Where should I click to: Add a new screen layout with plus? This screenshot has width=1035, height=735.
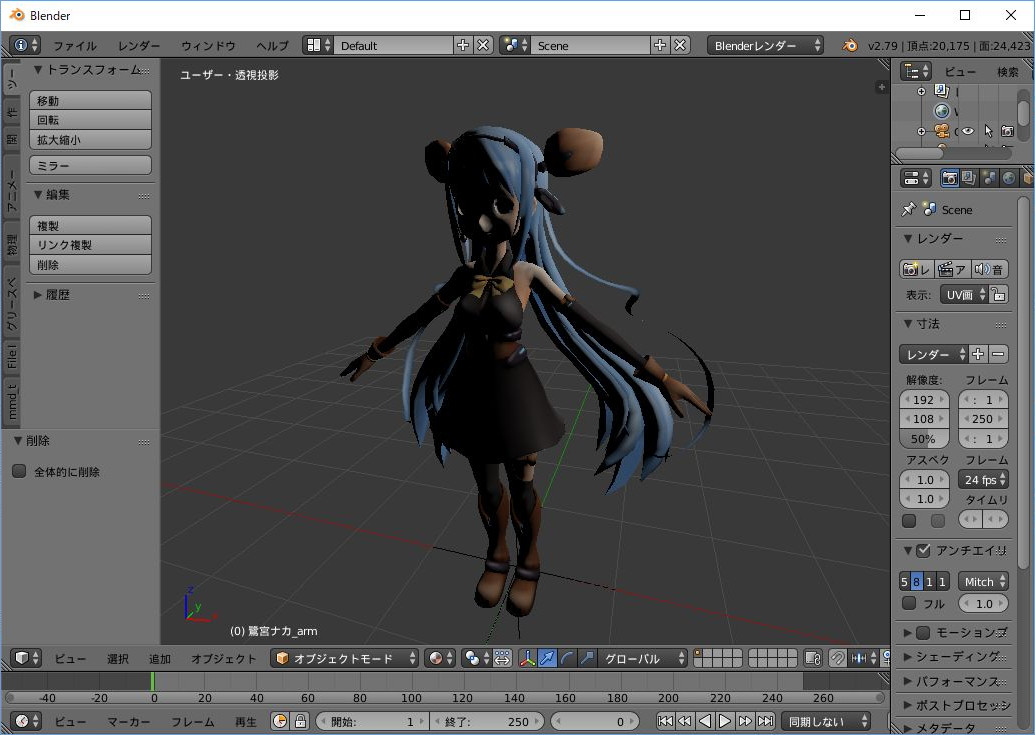(x=463, y=45)
